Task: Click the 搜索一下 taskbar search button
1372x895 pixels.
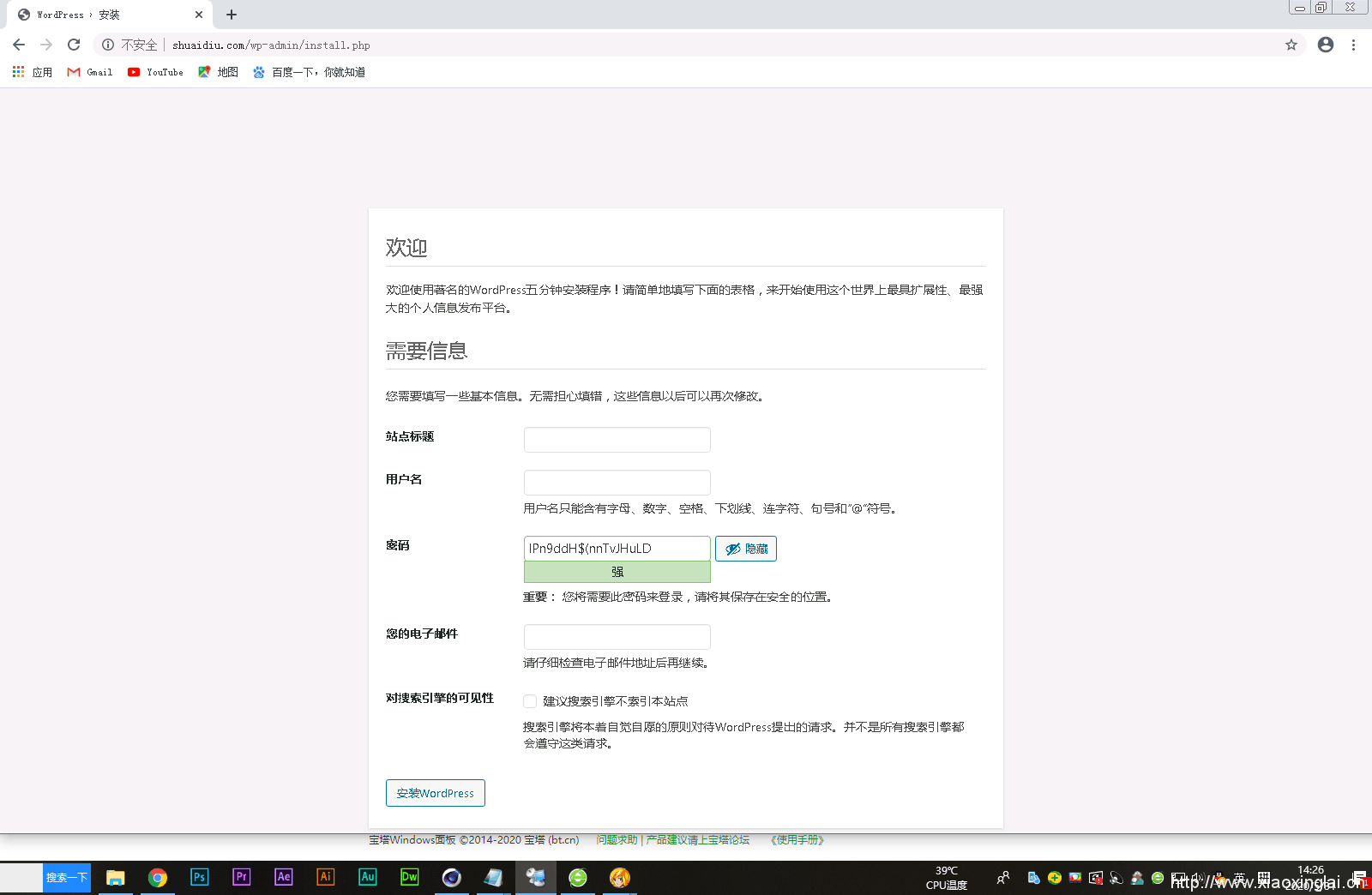Action: (67, 878)
